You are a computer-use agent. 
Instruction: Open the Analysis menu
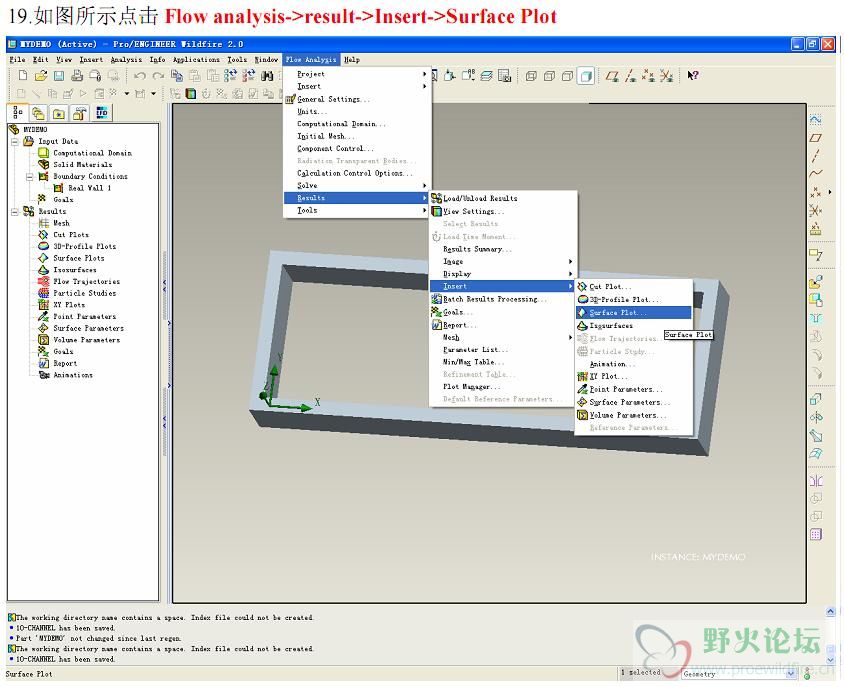pos(126,60)
